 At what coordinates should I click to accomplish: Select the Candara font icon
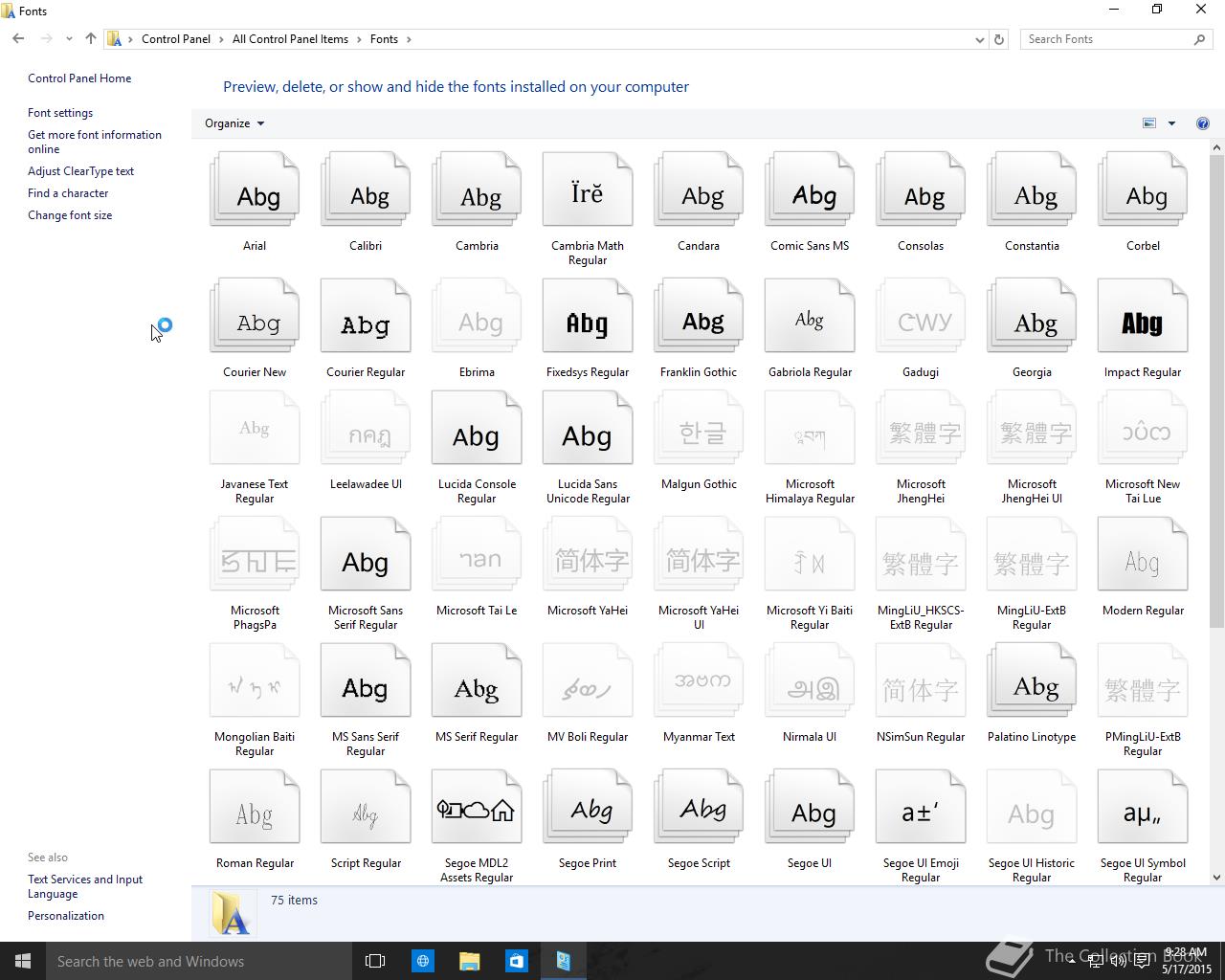click(x=699, y=189)
